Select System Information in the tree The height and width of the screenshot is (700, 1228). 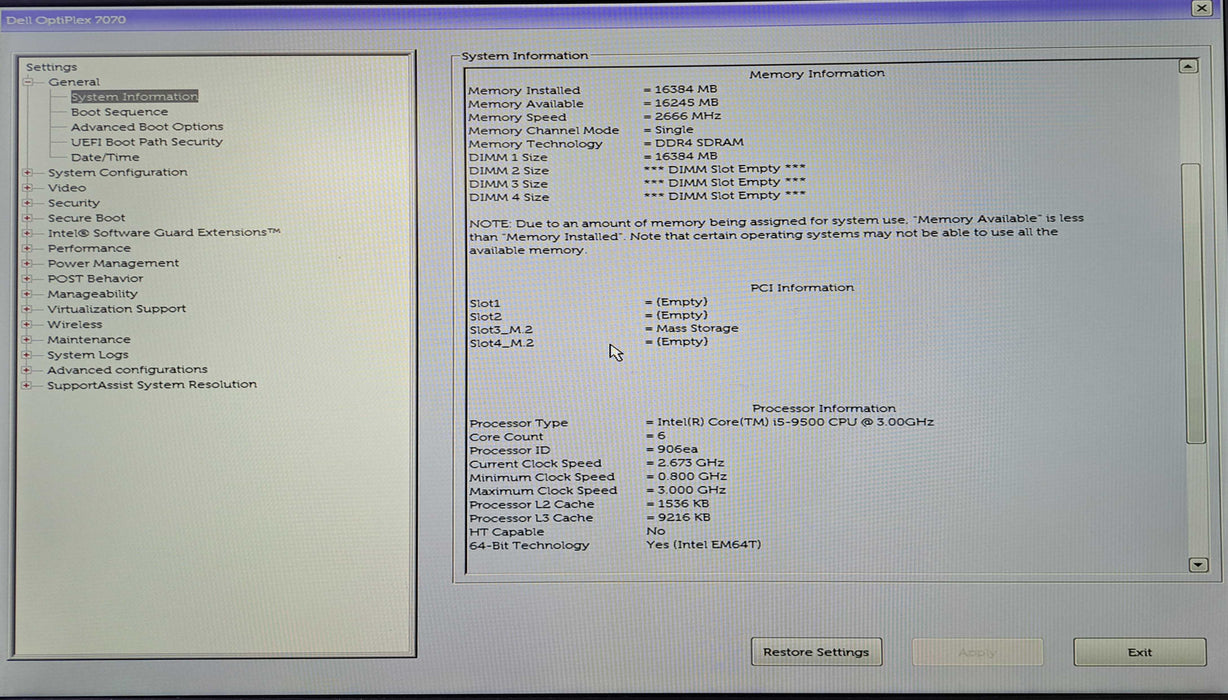click(x=134, y=97)
